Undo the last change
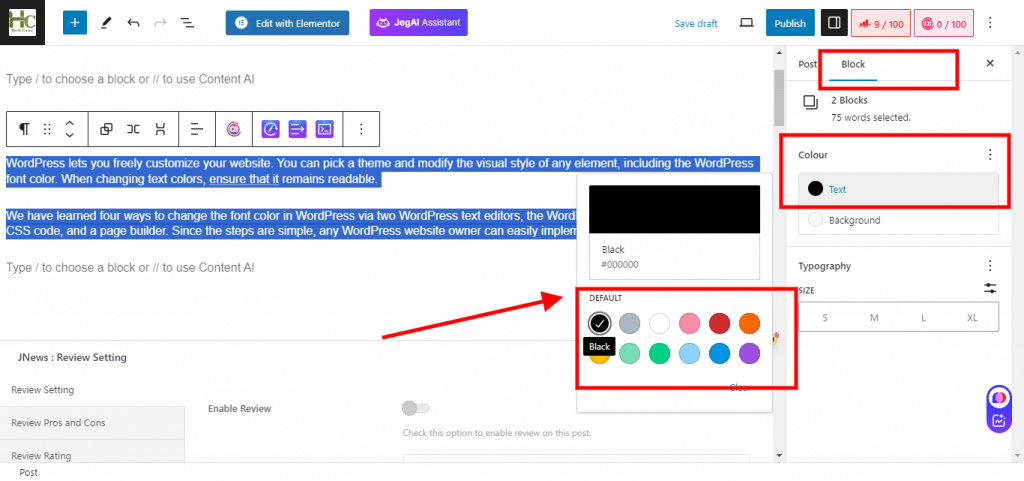Screen dimensions: 1024x481 (133, 23)
